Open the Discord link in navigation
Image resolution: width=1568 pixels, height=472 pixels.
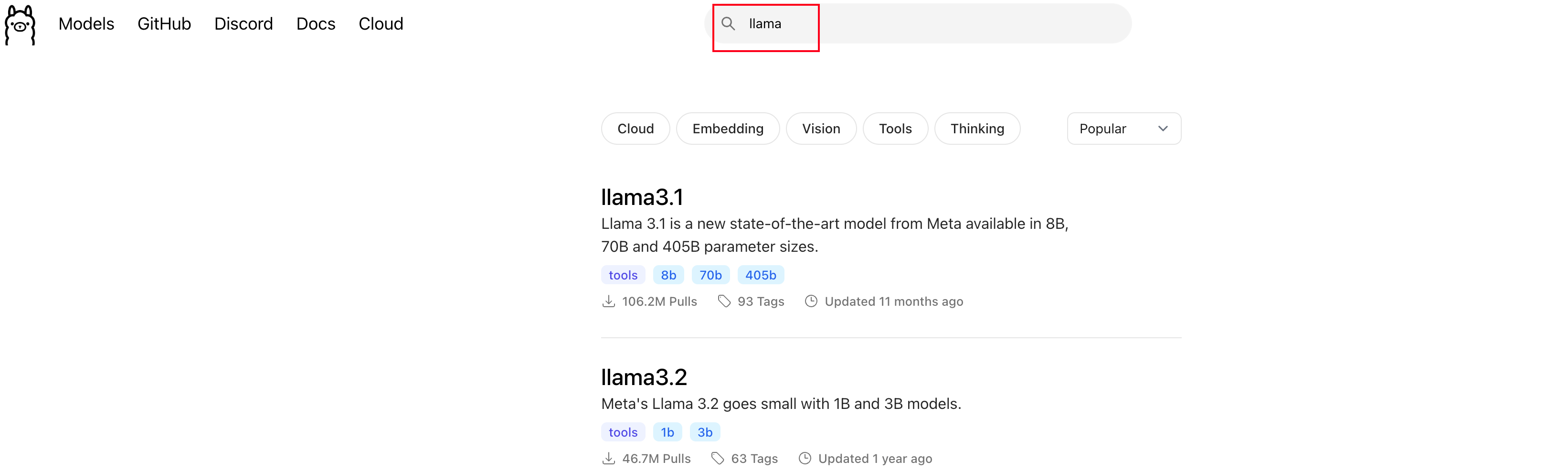244,24
